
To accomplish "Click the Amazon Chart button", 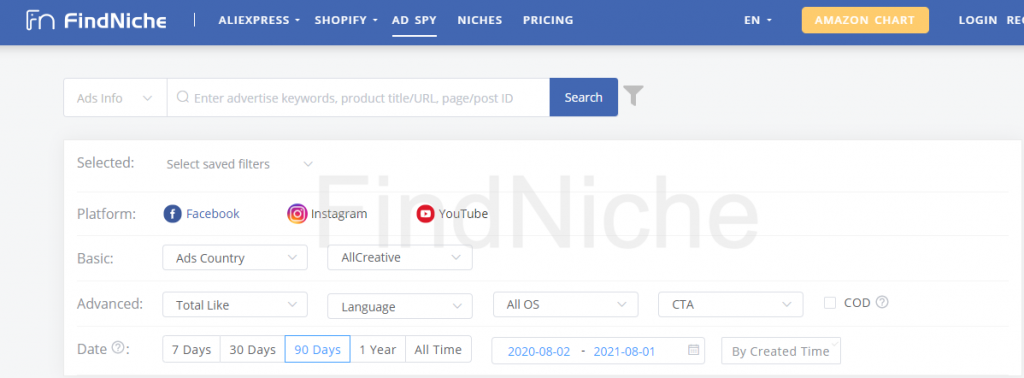I will coord(865,20).
